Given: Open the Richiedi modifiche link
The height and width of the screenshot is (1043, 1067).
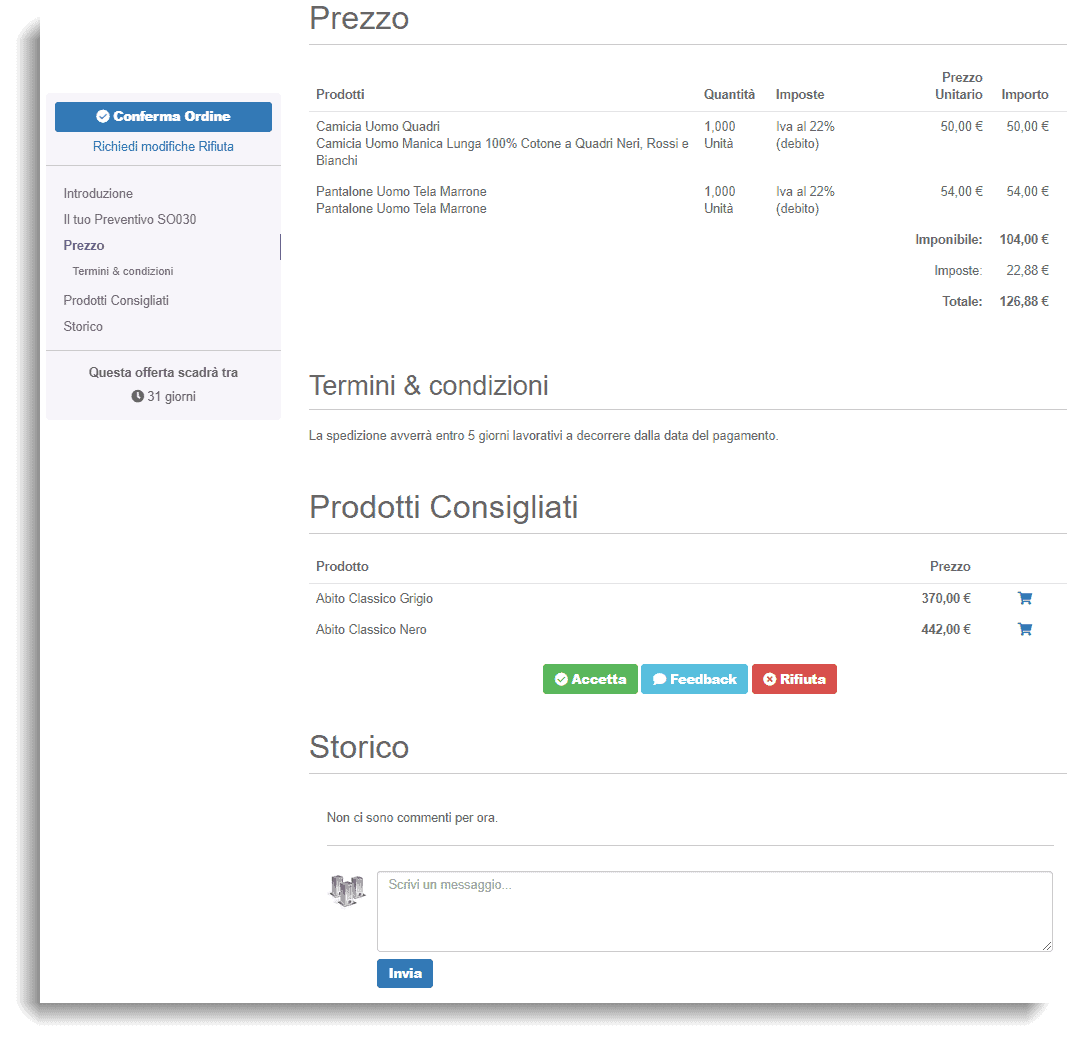Looking at the screenshot, I should click(x=144, y=146).
